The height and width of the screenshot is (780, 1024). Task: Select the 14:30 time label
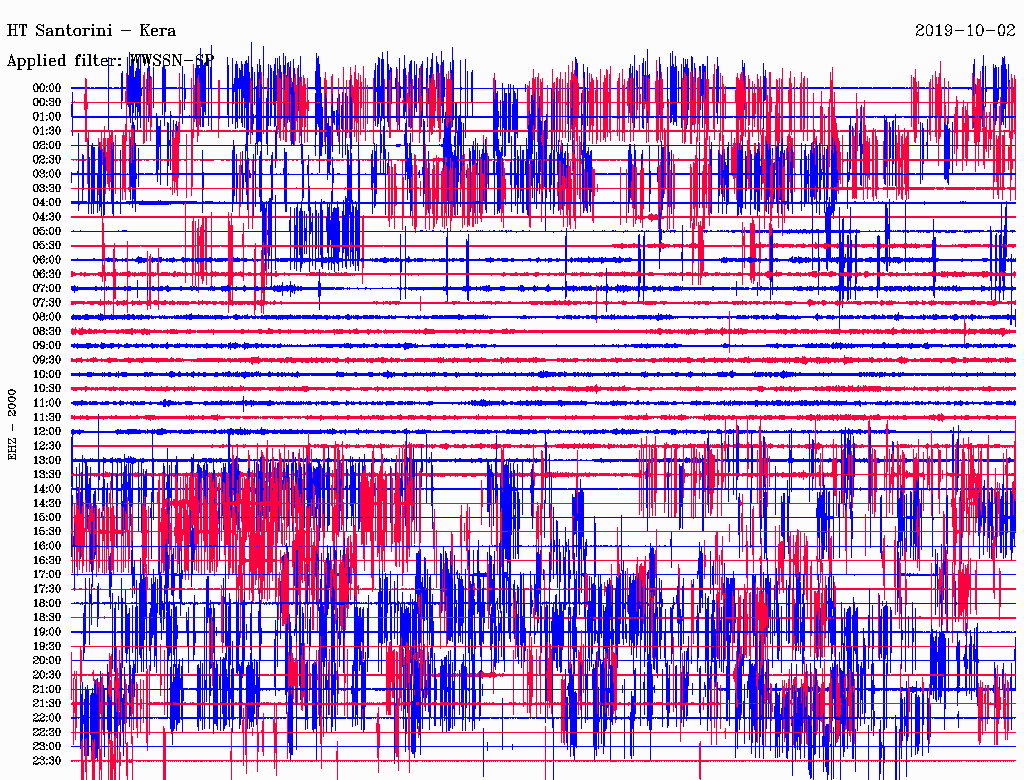[47, 504]
